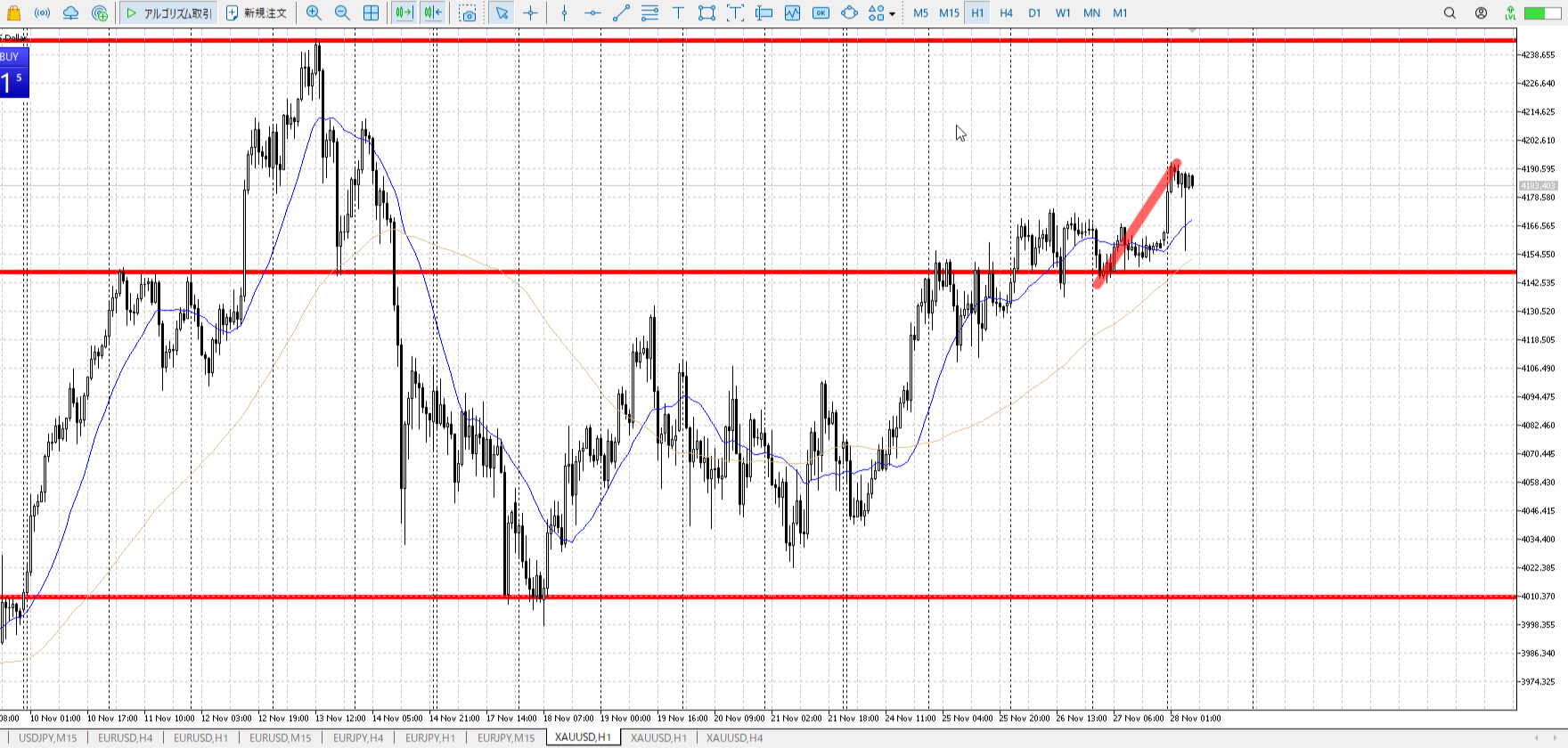This screenshot has width=1568, height=748.
Task: Draw a vertical line on chart
Action: pyautogui.click(x=564, y=13)
